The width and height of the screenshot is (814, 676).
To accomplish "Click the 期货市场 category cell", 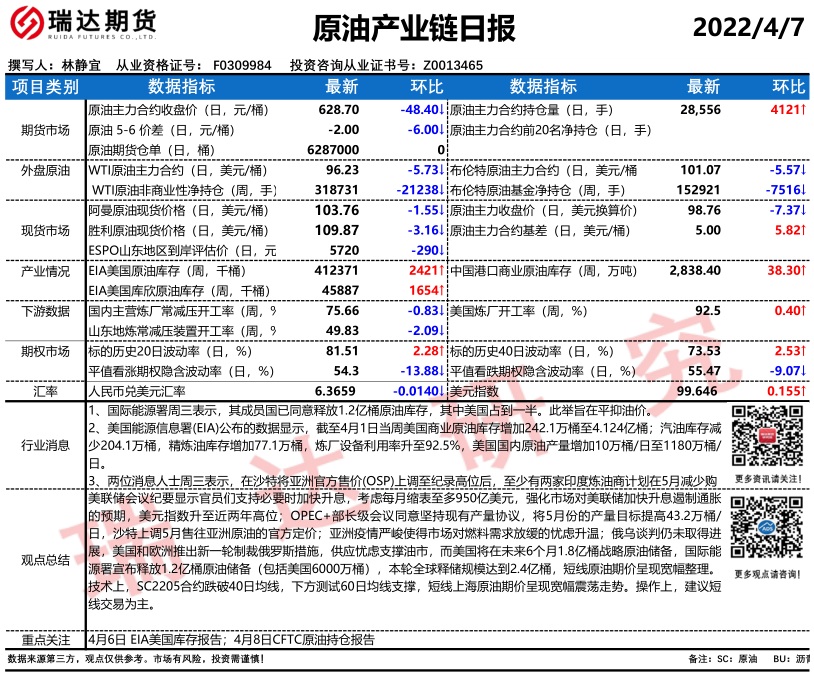I will 45,130.
